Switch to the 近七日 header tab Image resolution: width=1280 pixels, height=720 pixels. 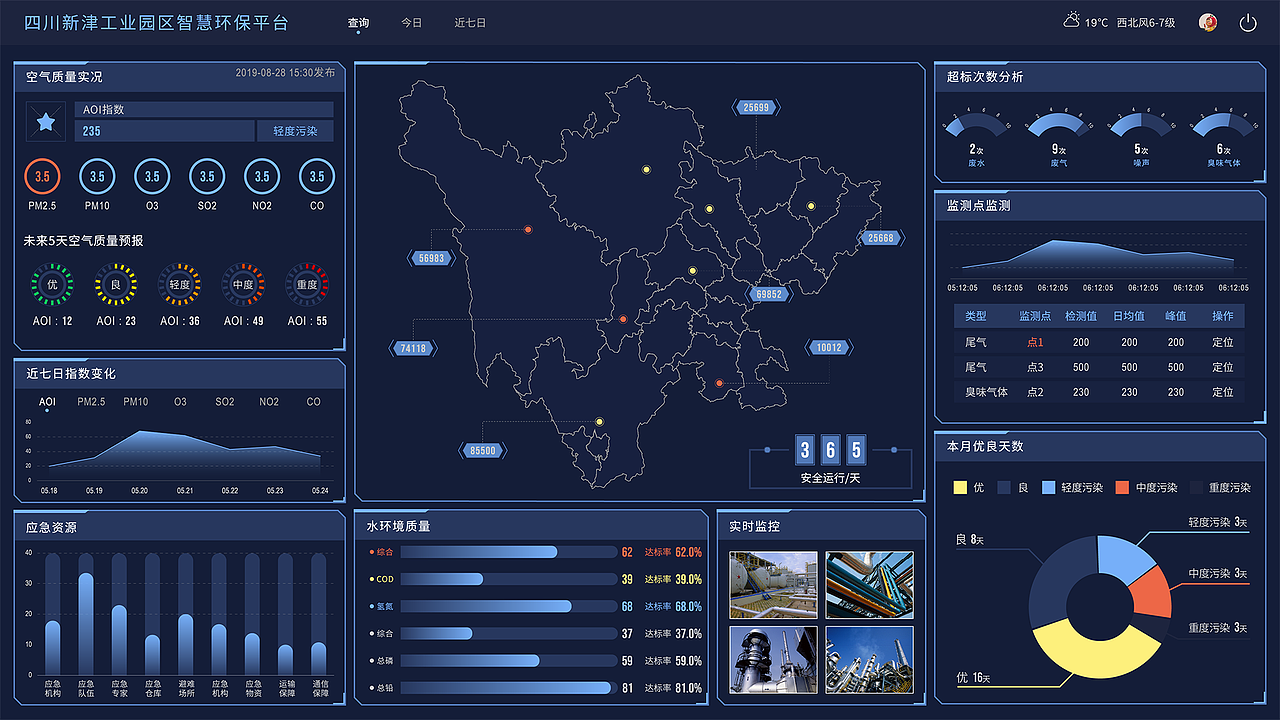[x=470, y=23]
